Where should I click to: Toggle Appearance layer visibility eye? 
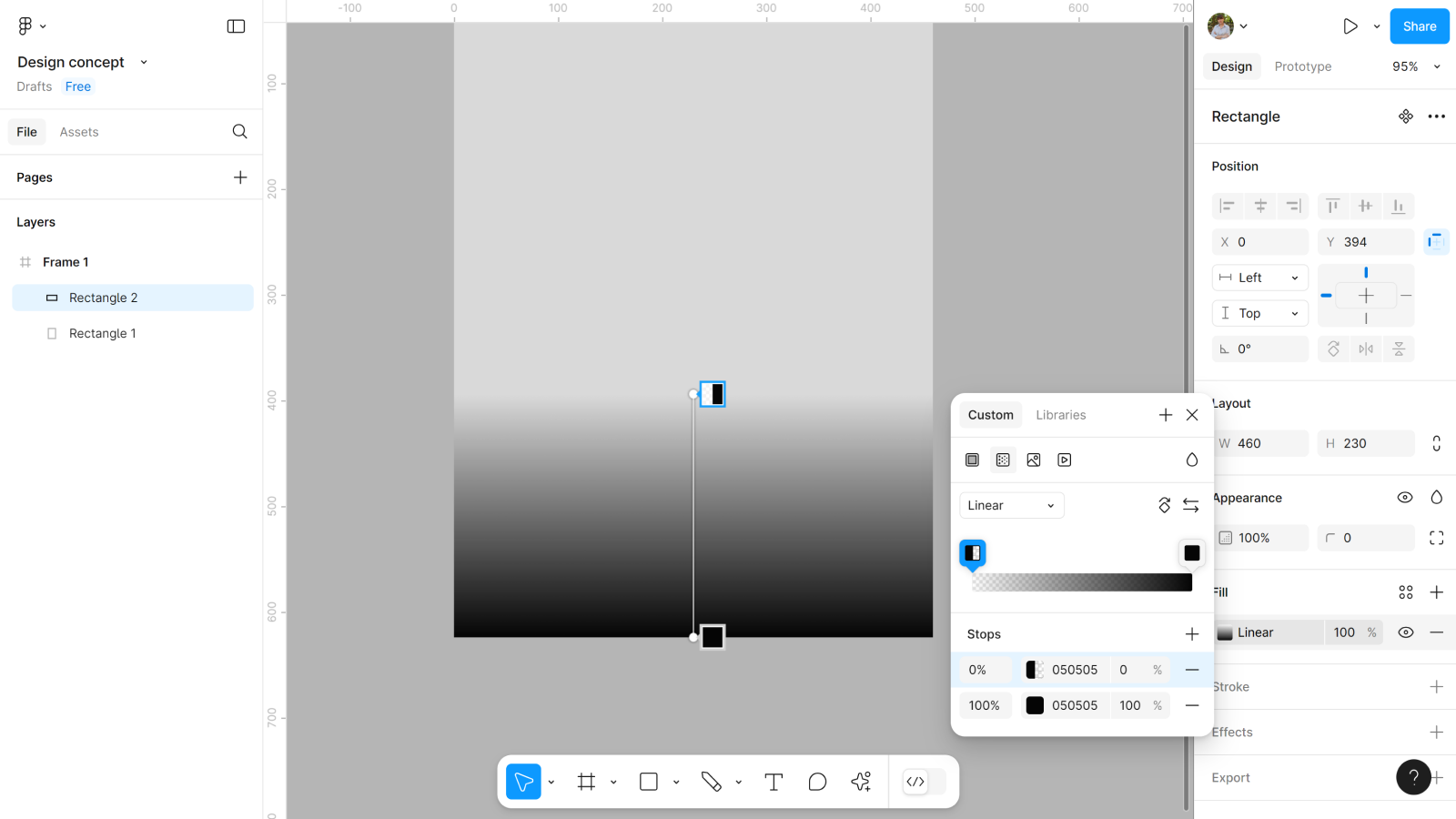1405,498
